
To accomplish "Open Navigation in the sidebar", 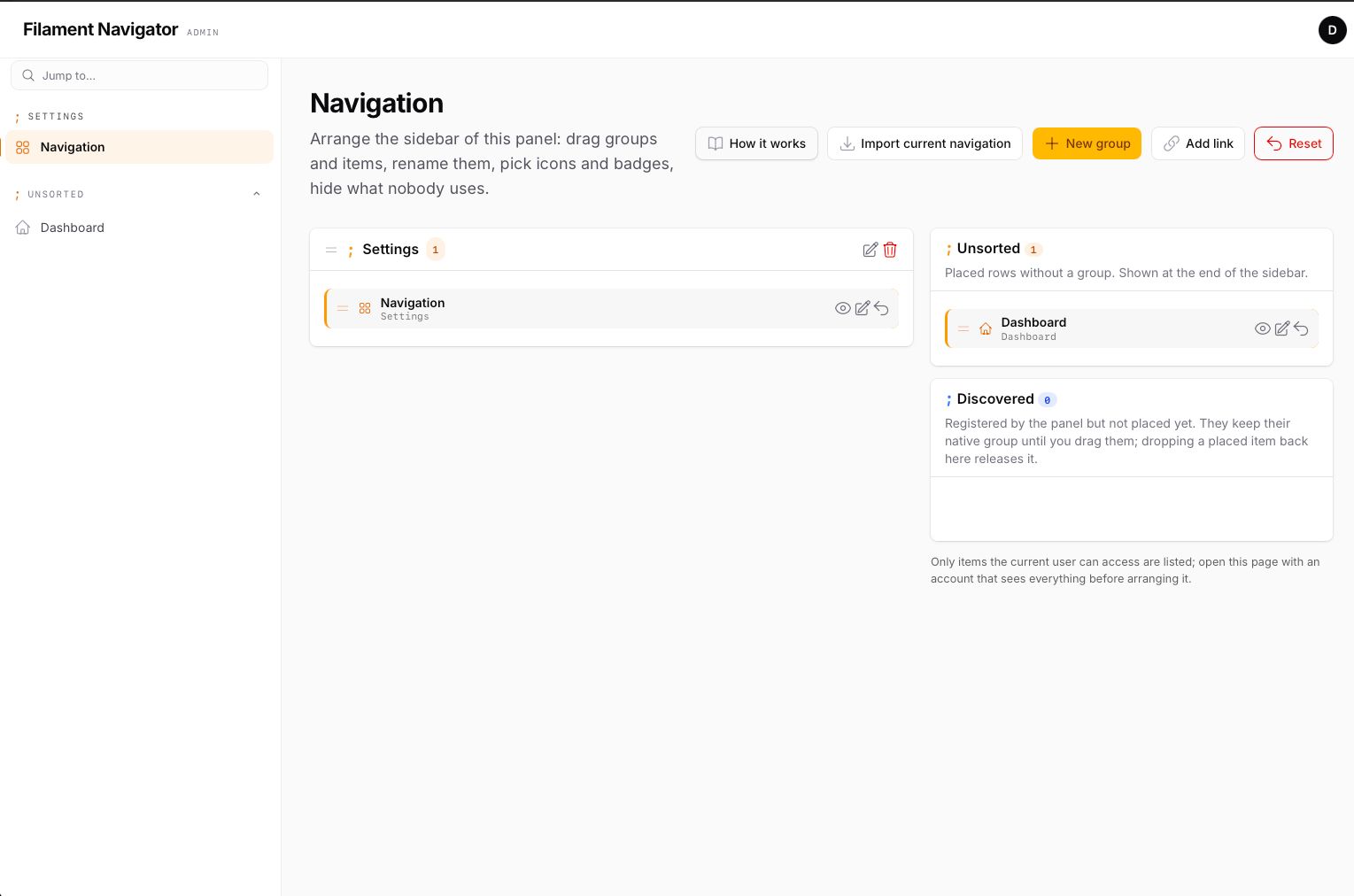I will (140, 147).
